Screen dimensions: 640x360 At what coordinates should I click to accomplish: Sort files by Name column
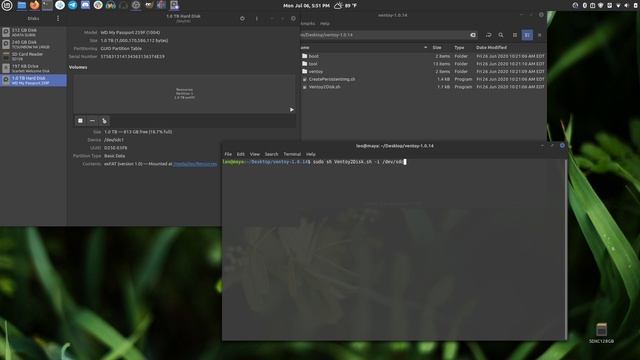tap(364, 47)
